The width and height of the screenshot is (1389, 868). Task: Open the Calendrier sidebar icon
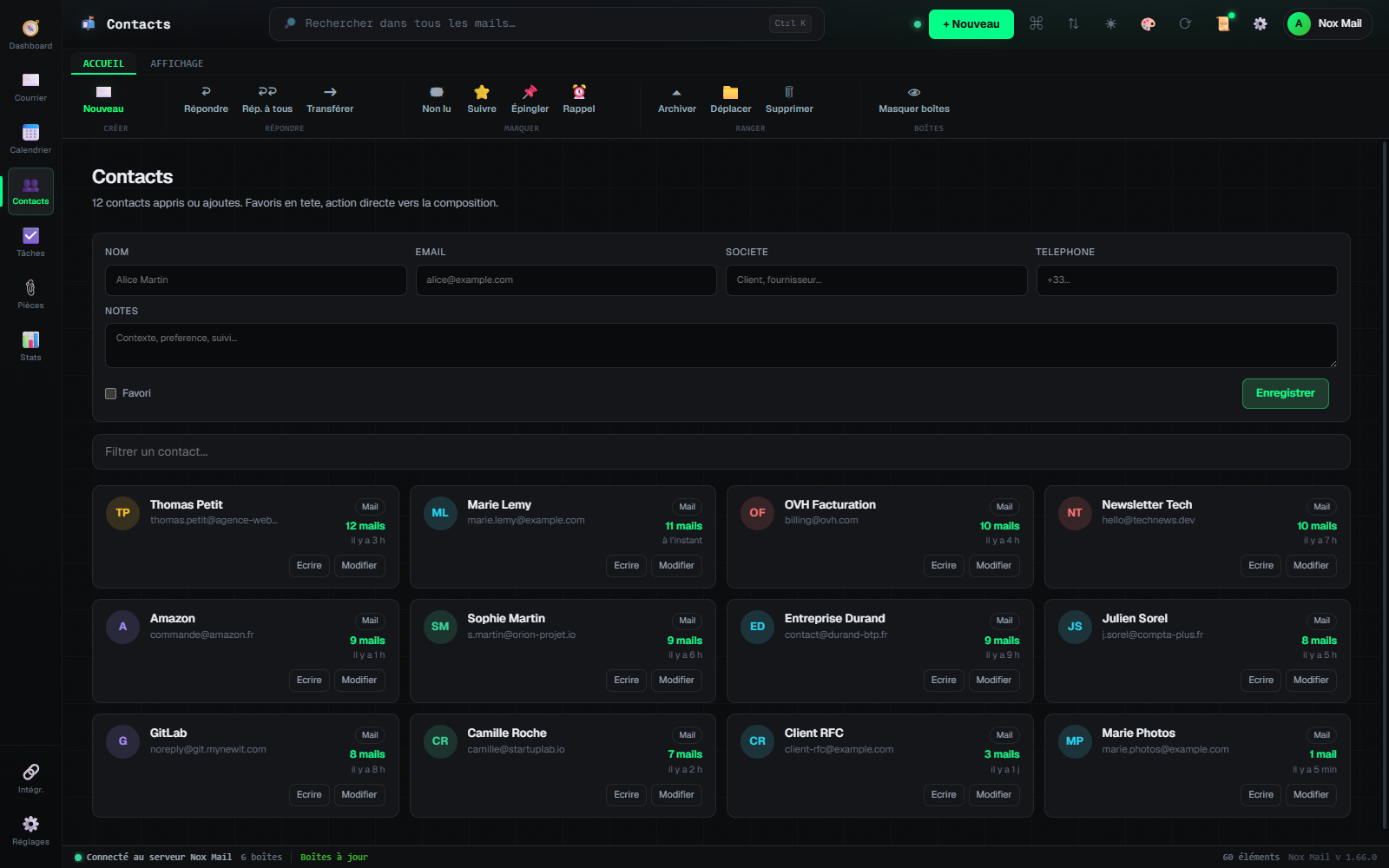30,139
